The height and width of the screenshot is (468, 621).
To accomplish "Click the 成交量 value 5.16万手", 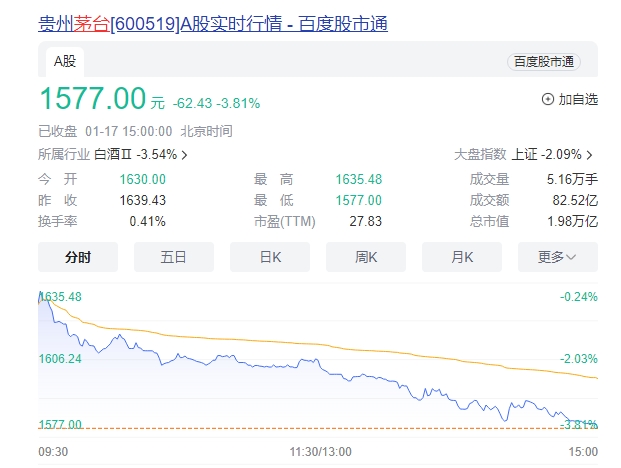I will [572, 179].
